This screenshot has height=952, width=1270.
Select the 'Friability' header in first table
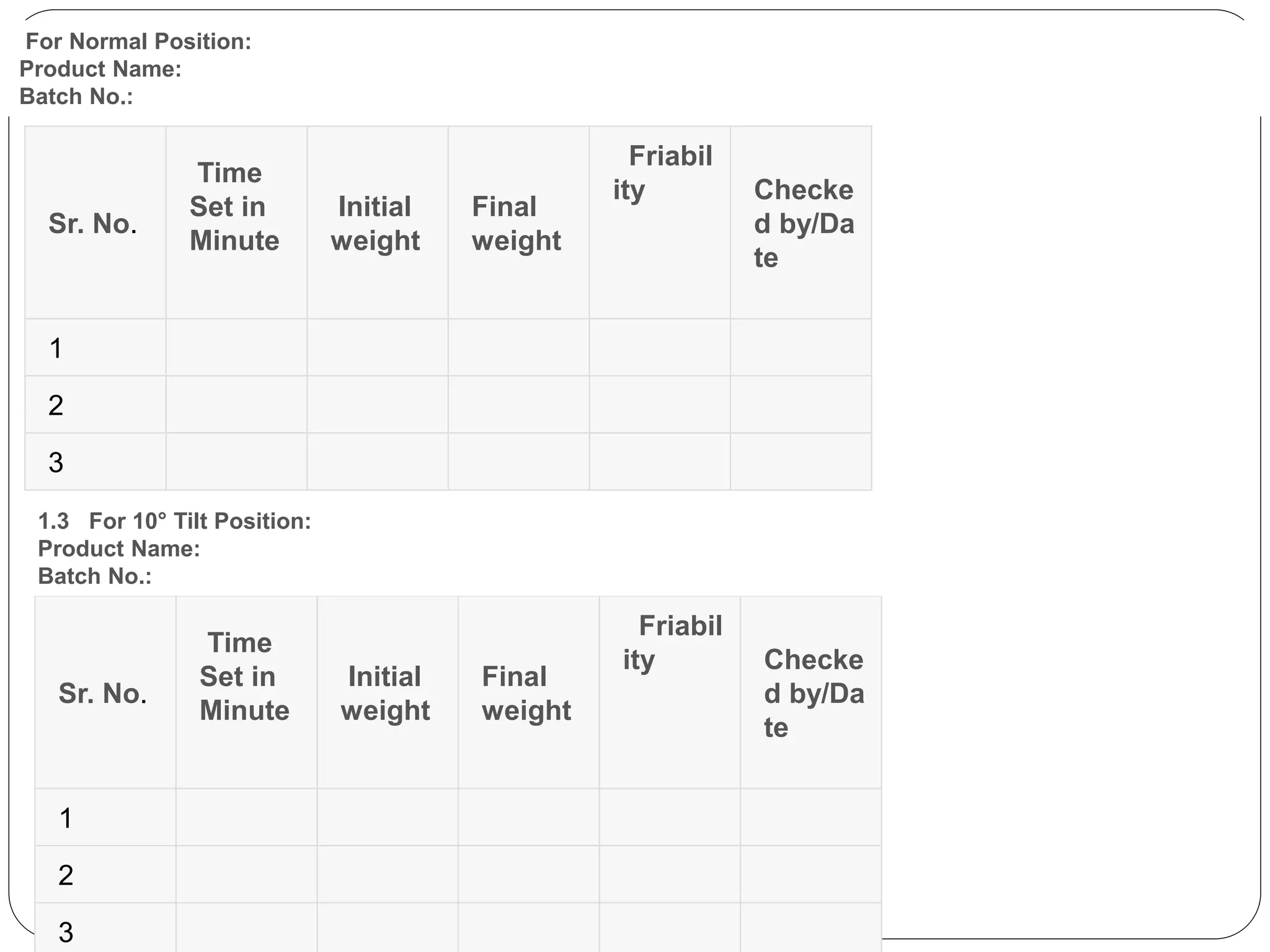[x=660, y=223]
